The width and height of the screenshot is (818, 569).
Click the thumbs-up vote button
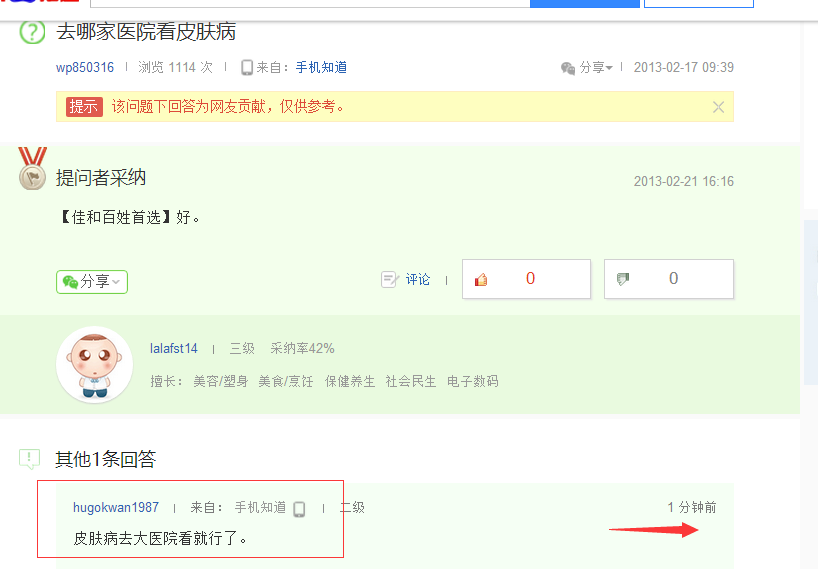pos(526,279)
